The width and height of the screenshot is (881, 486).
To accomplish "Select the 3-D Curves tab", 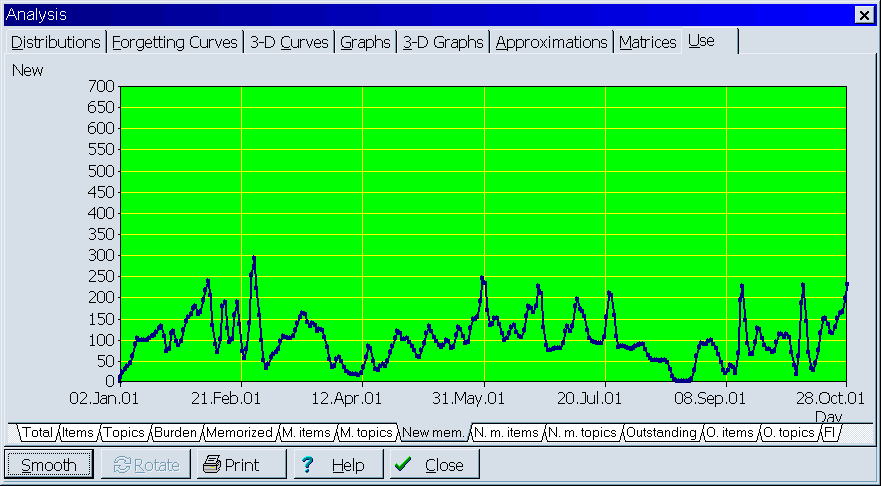I will pos(289,42).
